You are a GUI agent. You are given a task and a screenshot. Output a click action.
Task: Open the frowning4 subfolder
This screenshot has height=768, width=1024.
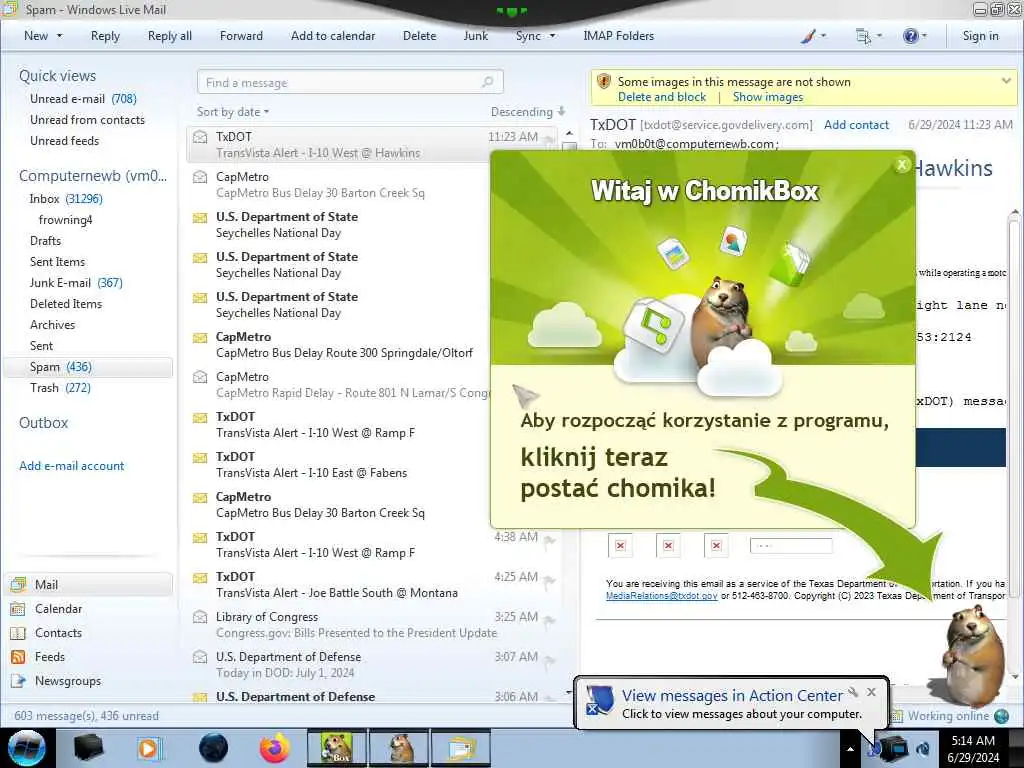click(65, 220)
